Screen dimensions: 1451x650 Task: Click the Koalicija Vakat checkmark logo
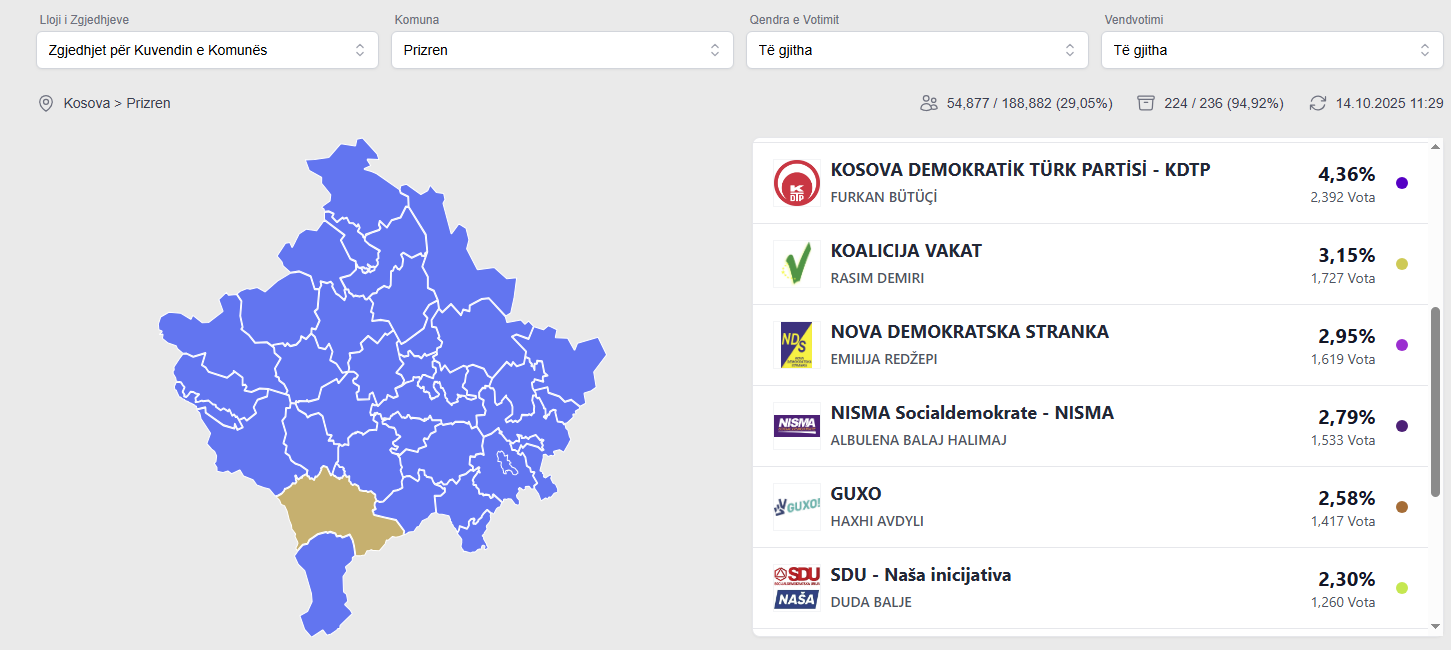[x=797, y=264]
